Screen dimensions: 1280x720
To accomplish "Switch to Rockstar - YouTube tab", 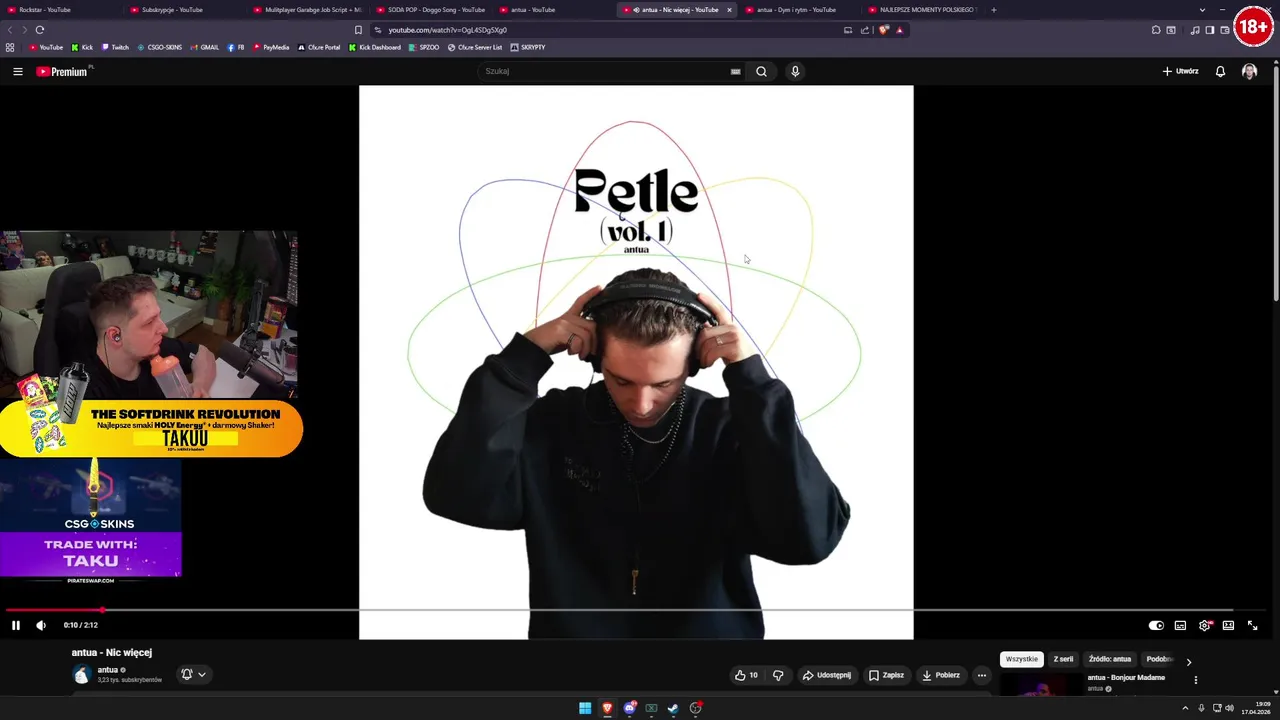I will pyautogui.click(x=61, y=10).
